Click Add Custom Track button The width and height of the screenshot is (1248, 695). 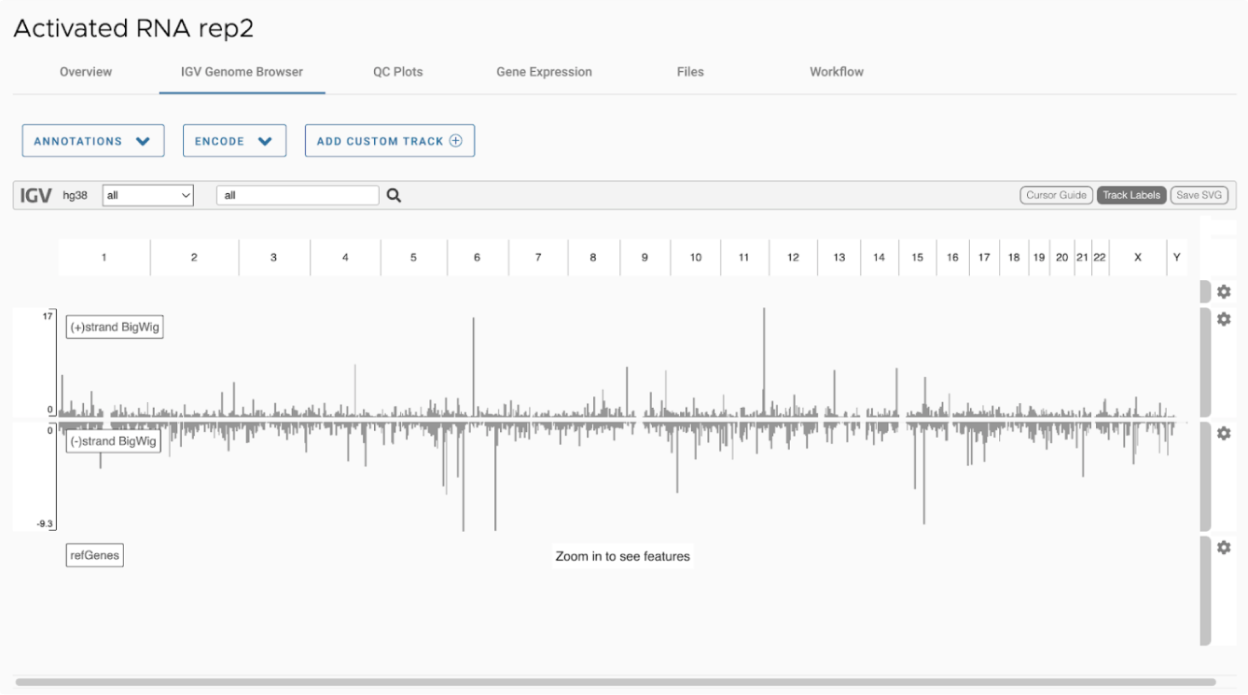point(389,141)
